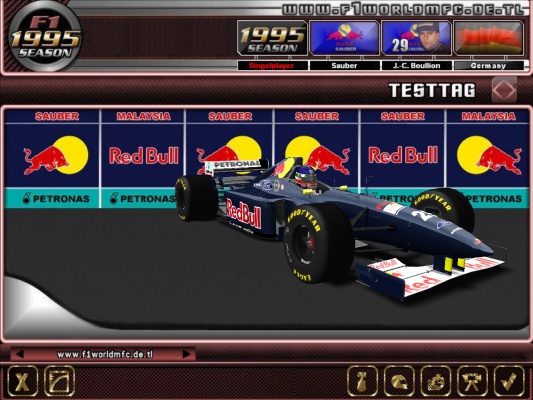
Task: Open the checkered-flag puzzle icon
Action: [x=436, y=381]
